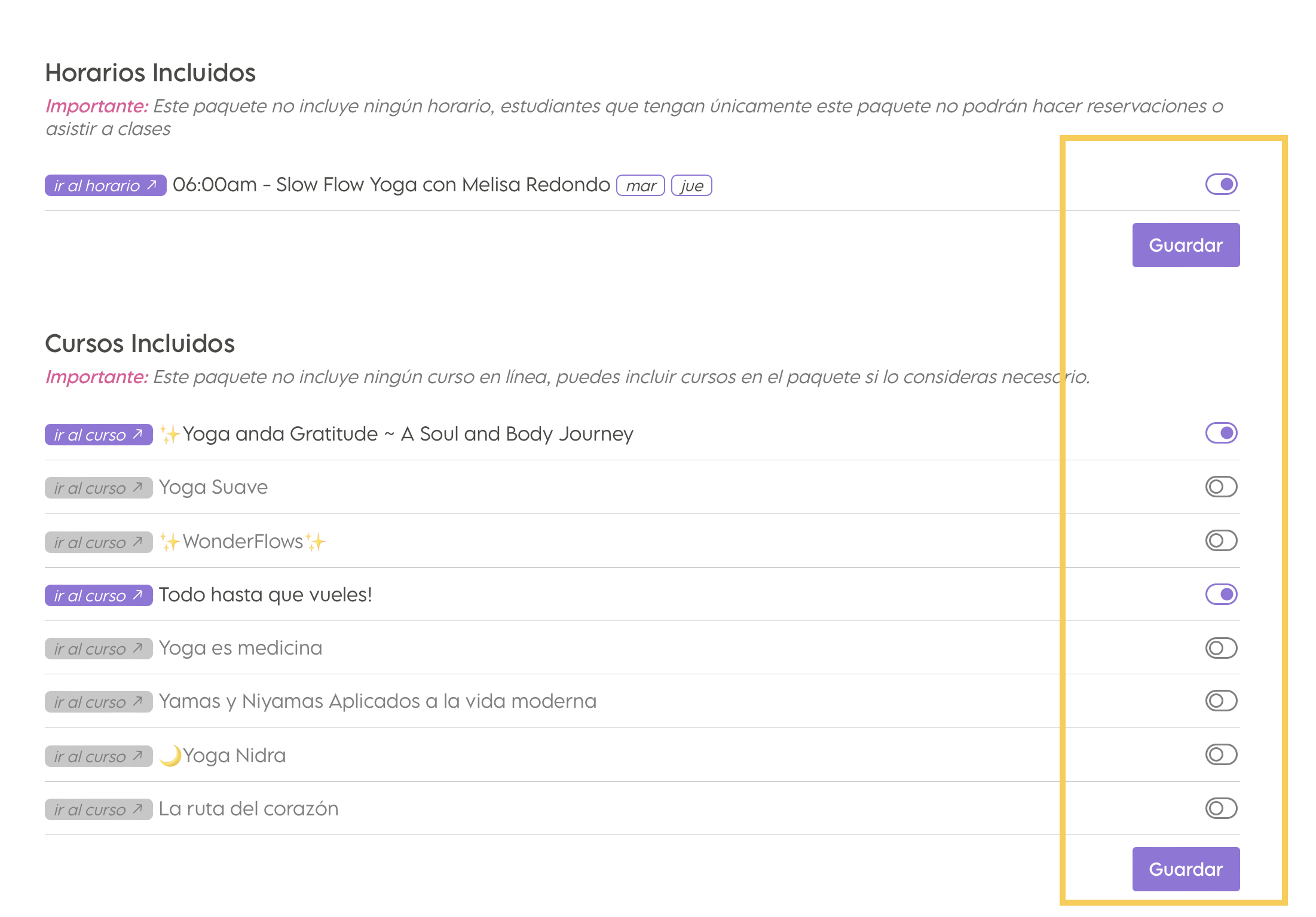Turn off Yoga anda Gratitude course toggle
The height and width of the screenshot is (917, 1316).
[x=1221, y=433]
